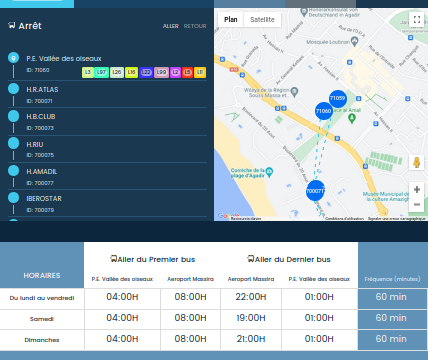Switch to RETOUR direction

(195, 26)
